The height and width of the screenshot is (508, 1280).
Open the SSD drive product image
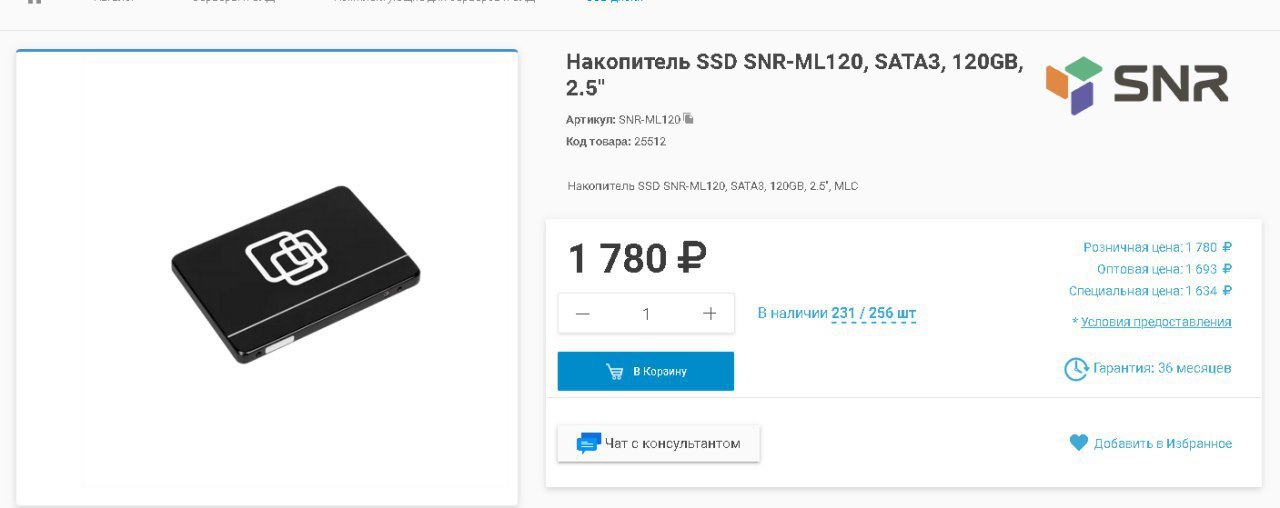[296, 274]
